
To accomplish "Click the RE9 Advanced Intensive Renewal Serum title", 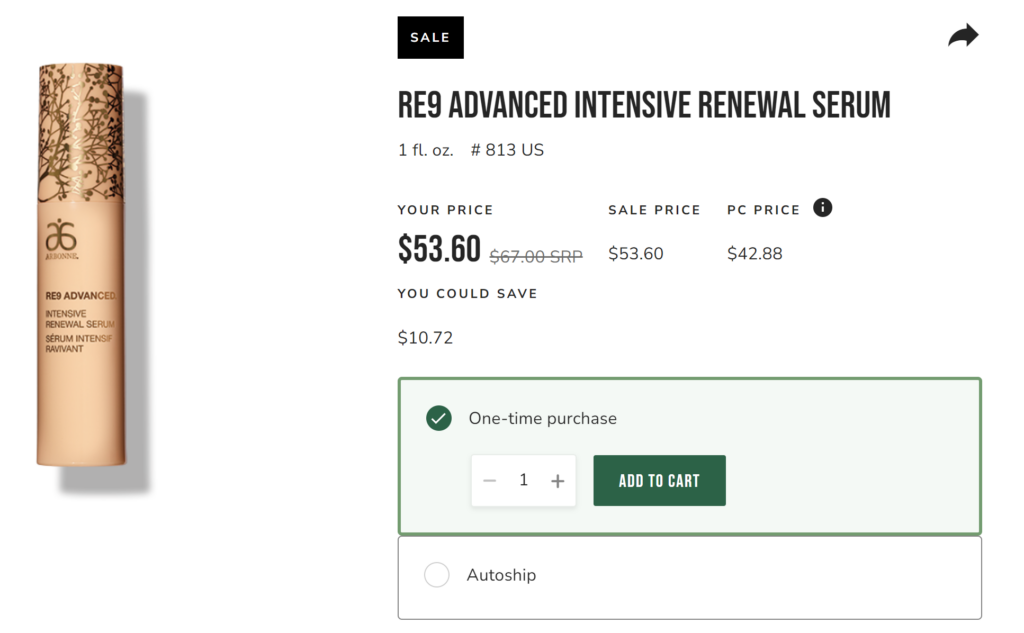I will pyautogui.click(x=644, y=105).
